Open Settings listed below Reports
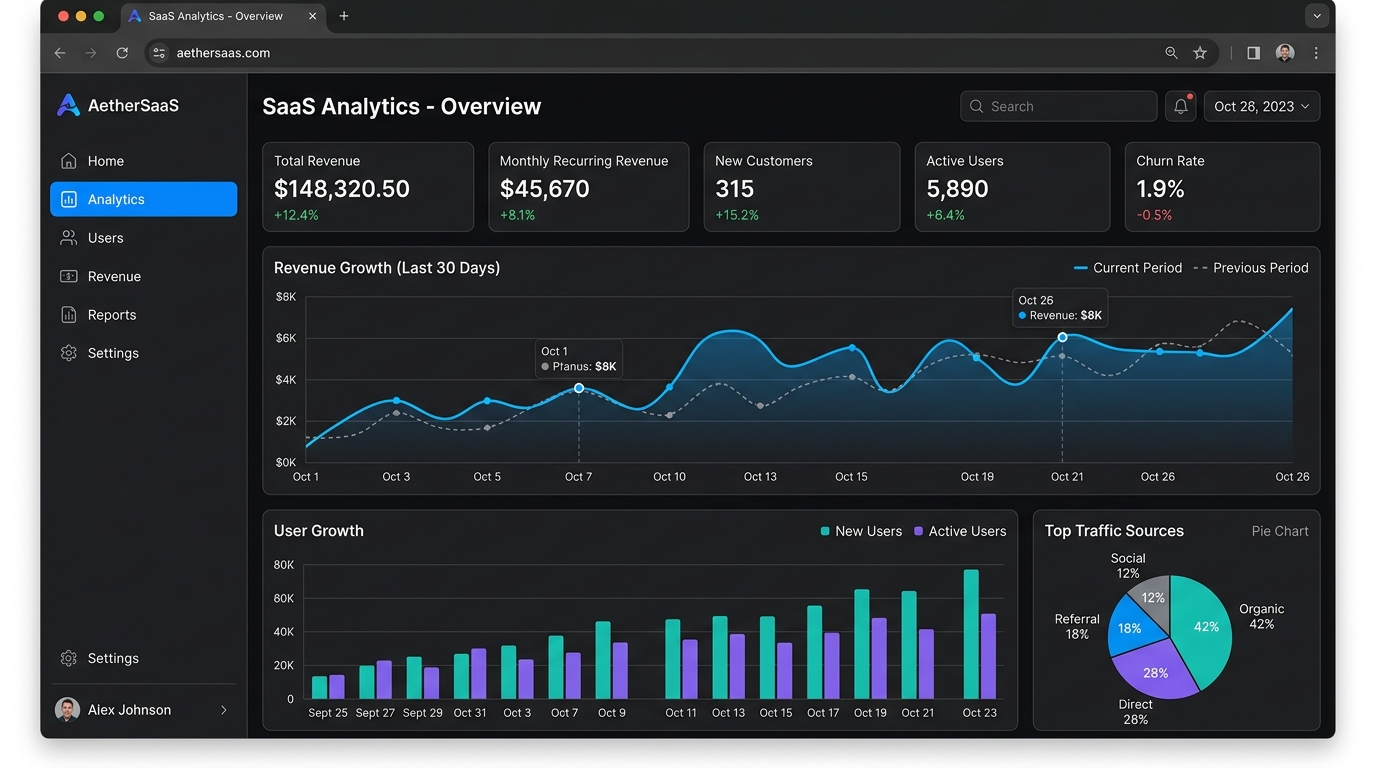This screenshot has height=768, width=1376. point(144,353)
